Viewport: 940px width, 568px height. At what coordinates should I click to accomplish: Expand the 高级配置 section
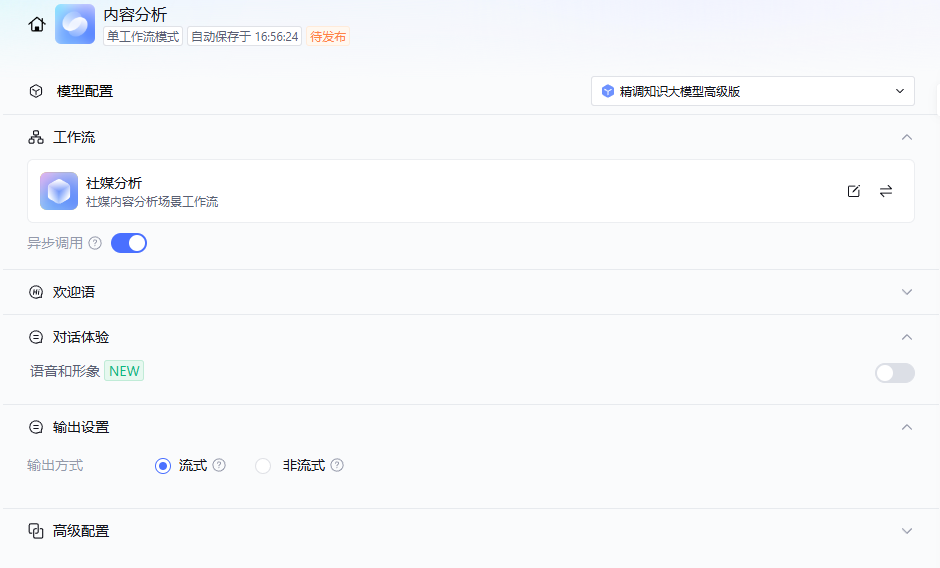pyautogui.click(x=906, y=531)
